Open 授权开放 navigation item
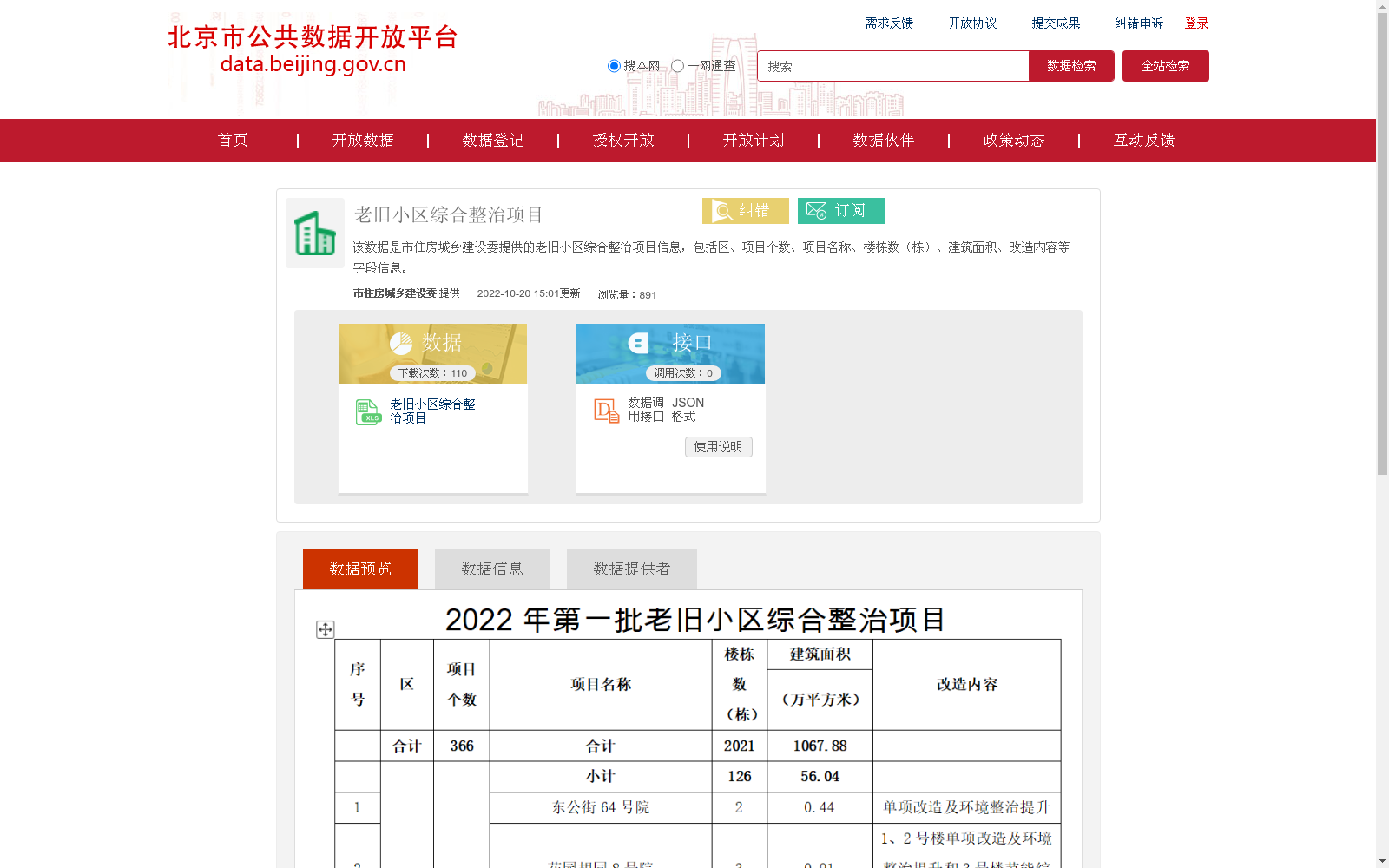The image size is (1389, 868). 623,141
